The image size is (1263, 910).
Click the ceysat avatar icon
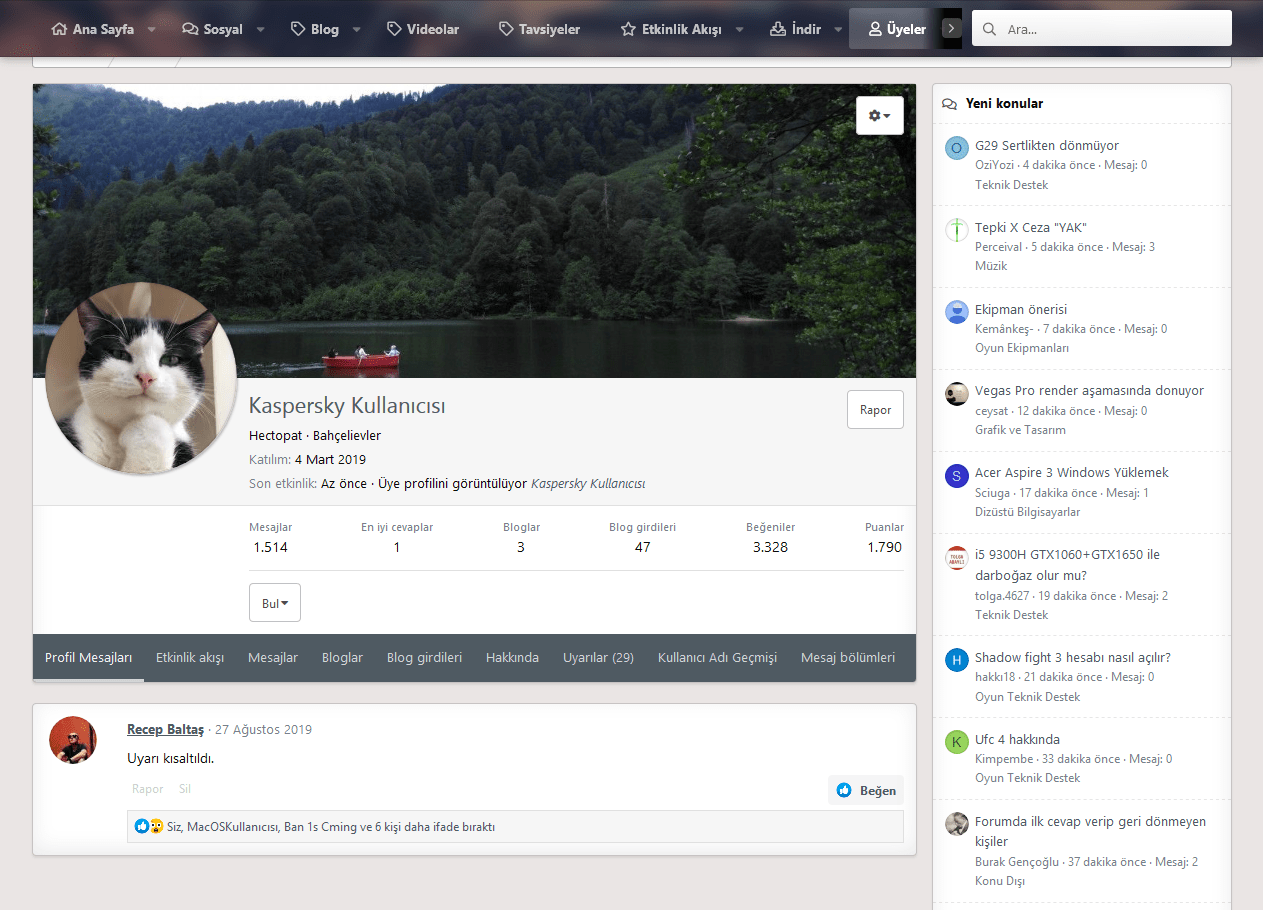957,393
